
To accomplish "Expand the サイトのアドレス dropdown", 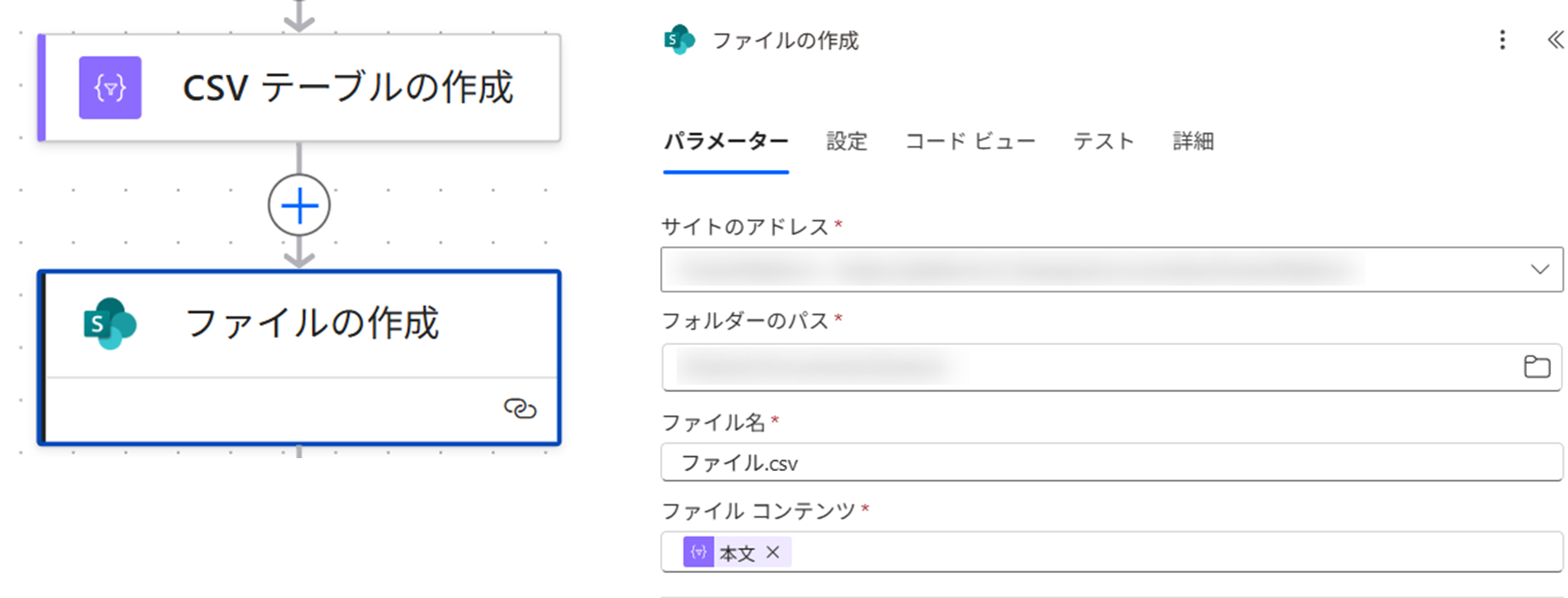I will pyautogui.click(x=1540, y=269).
